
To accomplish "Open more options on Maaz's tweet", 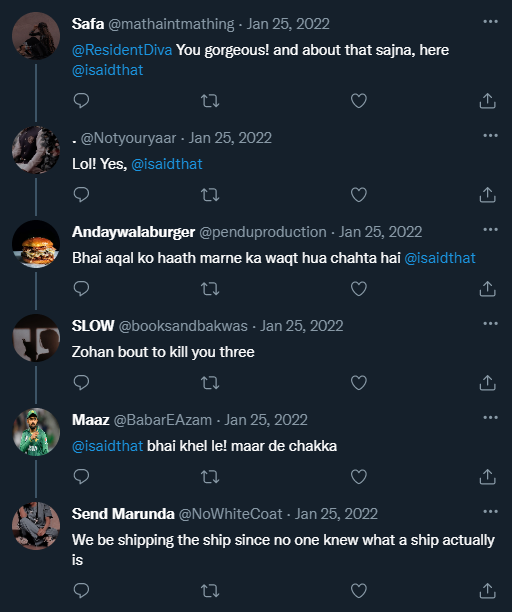I will click(491, 417).
